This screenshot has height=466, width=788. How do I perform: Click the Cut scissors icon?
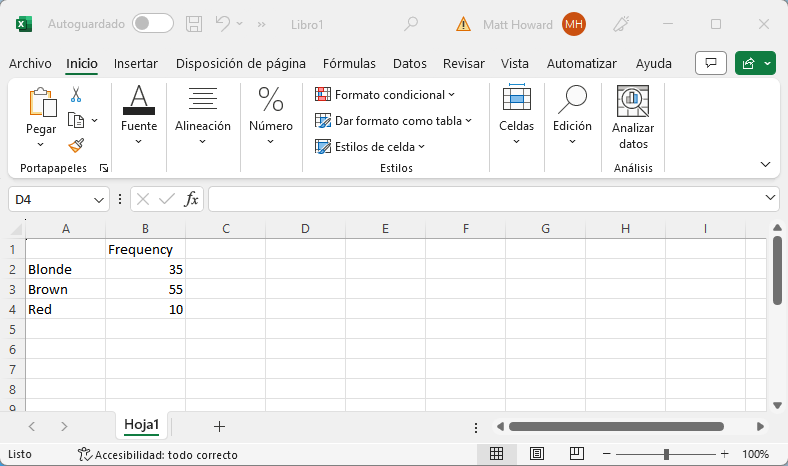tap(76, 94)
